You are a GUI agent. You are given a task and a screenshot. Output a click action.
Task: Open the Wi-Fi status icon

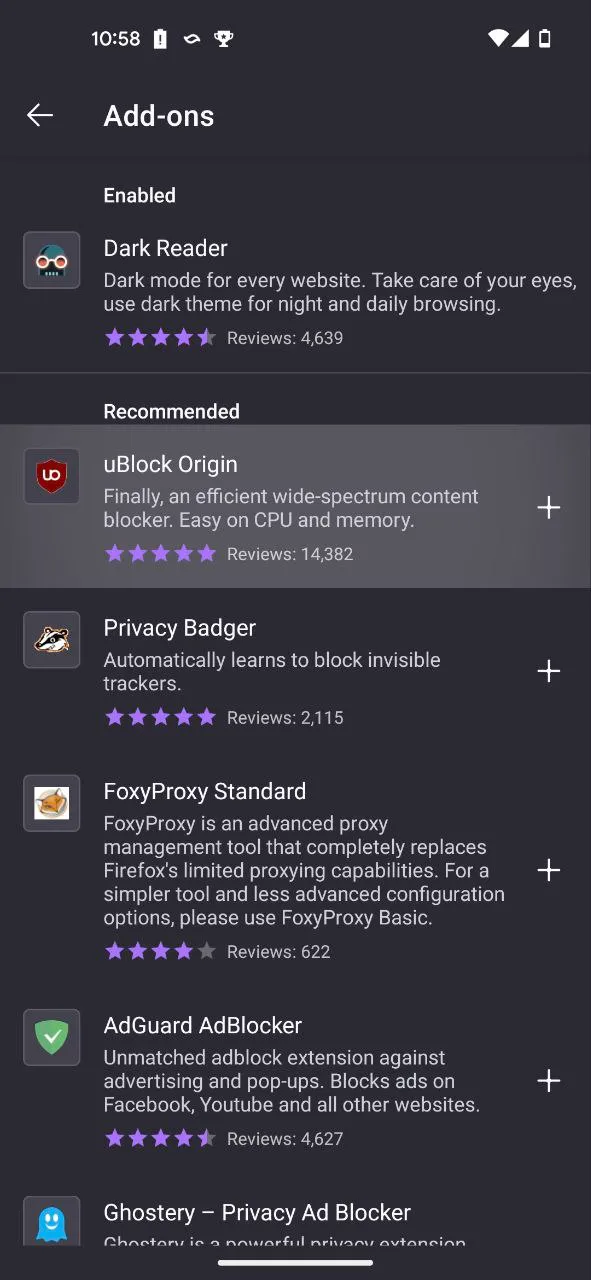point(497,38)
